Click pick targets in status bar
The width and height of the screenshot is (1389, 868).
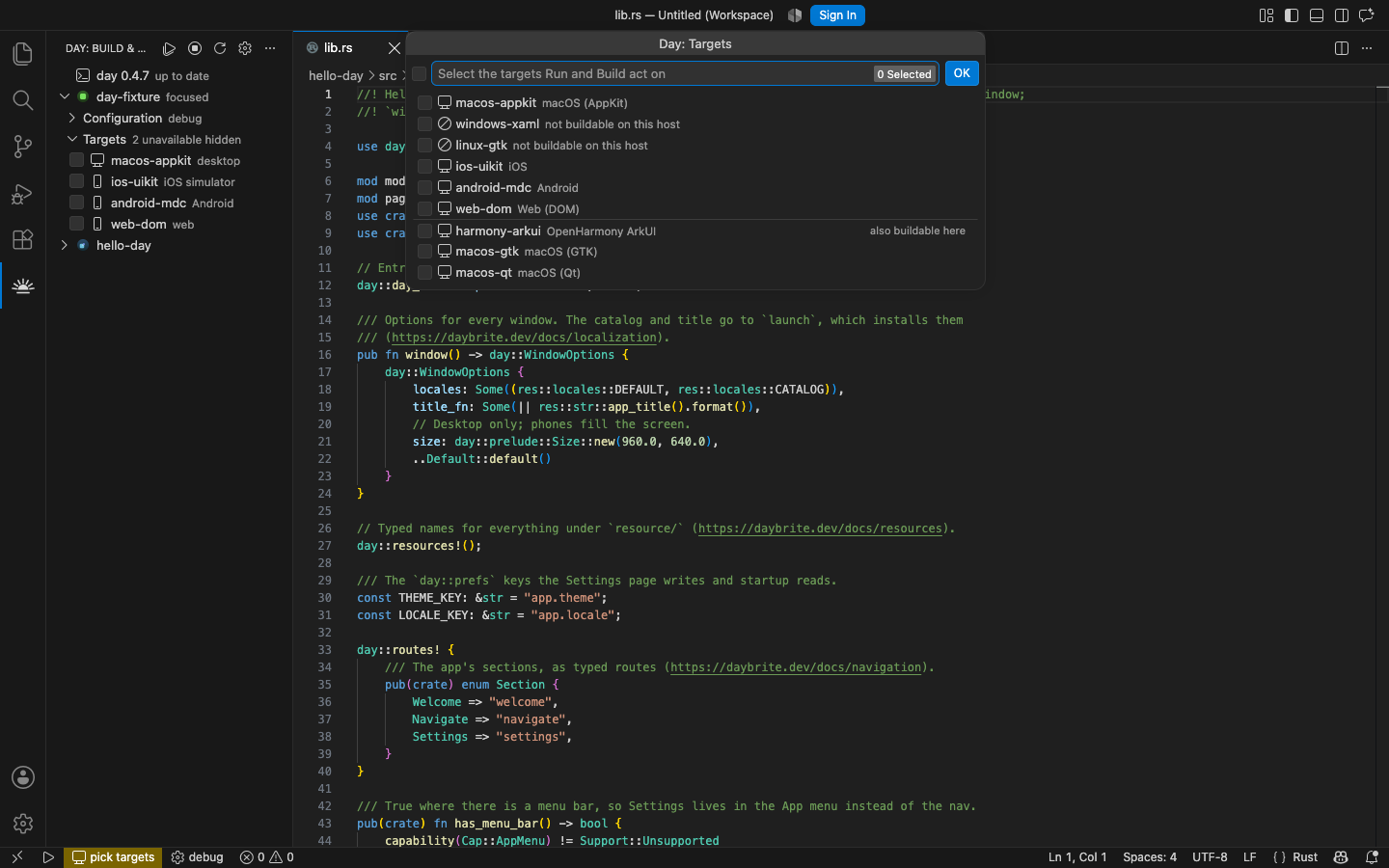pyautogui.click(x=113, y=857)
